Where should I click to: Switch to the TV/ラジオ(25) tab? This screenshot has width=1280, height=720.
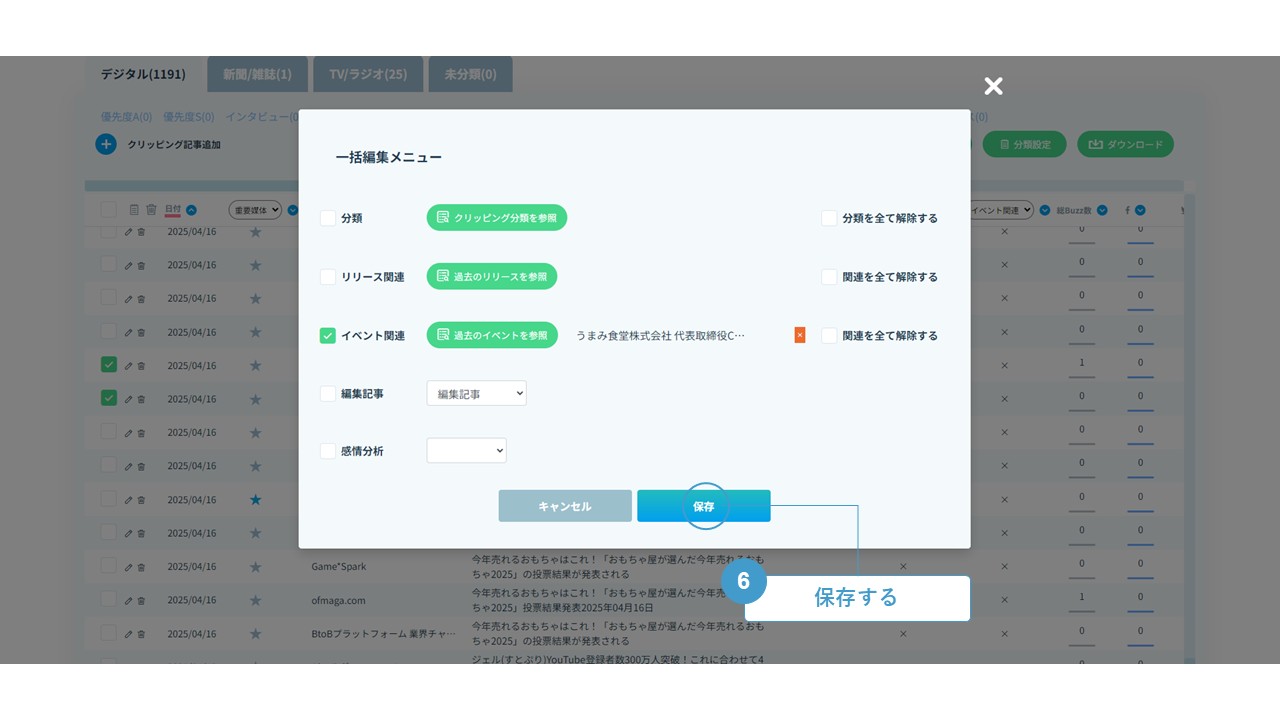click(x=368, y=75)
